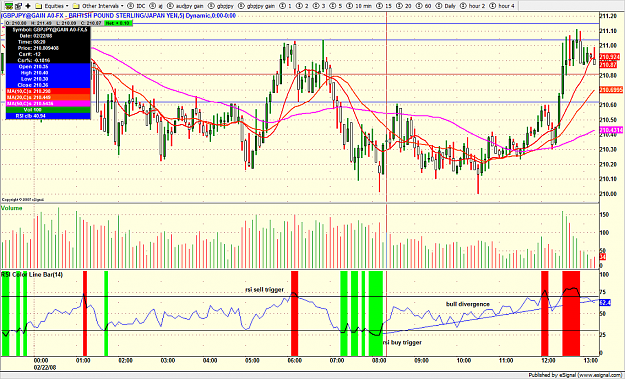Load the gbpjpy shortcut
This screenshot has height=379, width=625.
pyautogui.click(x=221, y=6)
